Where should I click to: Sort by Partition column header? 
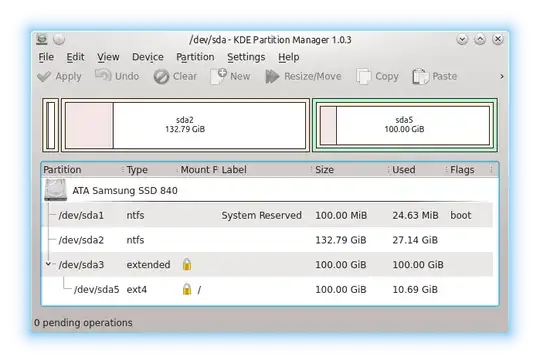[x=82, y=169]
